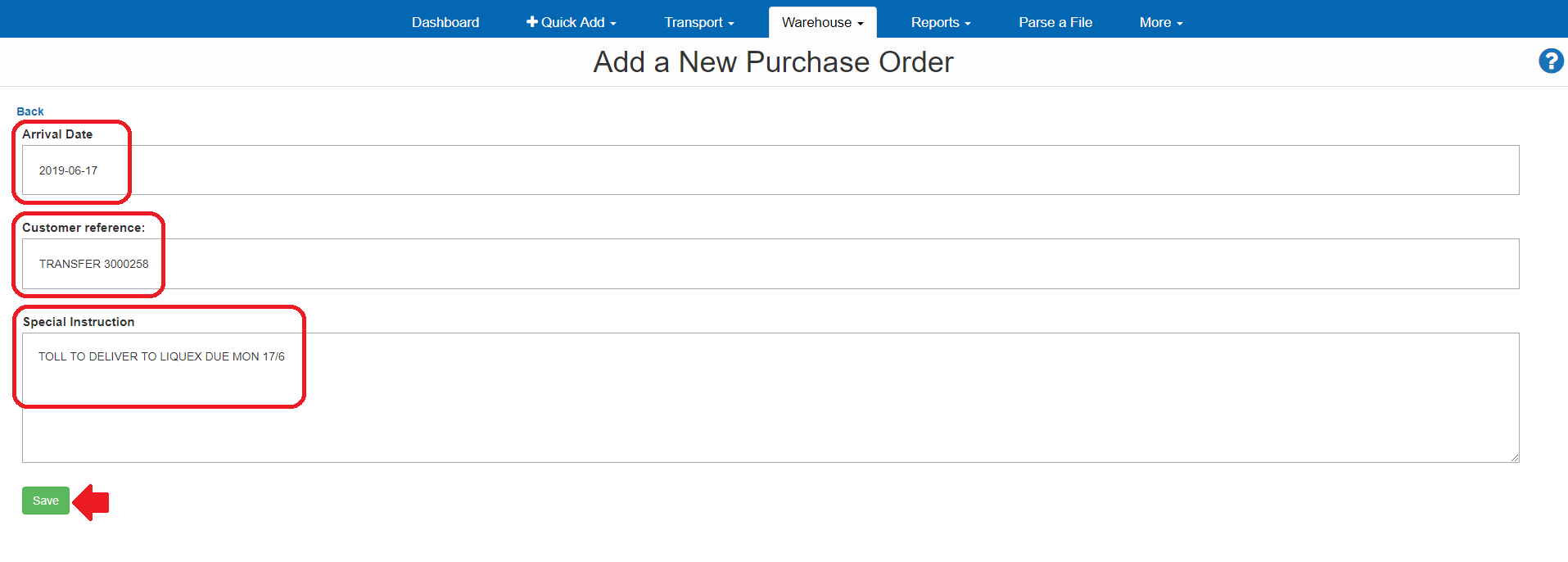The height and width of the screenshot is (562, 1568).
Task: Save the new purchase order
Action: [x=46, y=501]
